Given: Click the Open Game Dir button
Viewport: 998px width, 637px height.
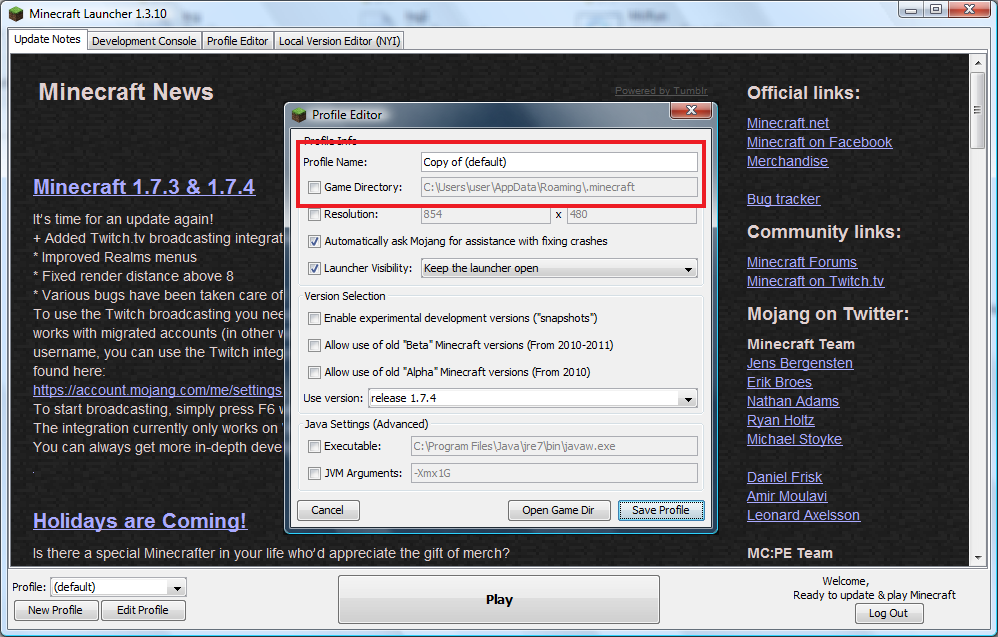Looking at the screenshot, I should [x=558, y=510].
